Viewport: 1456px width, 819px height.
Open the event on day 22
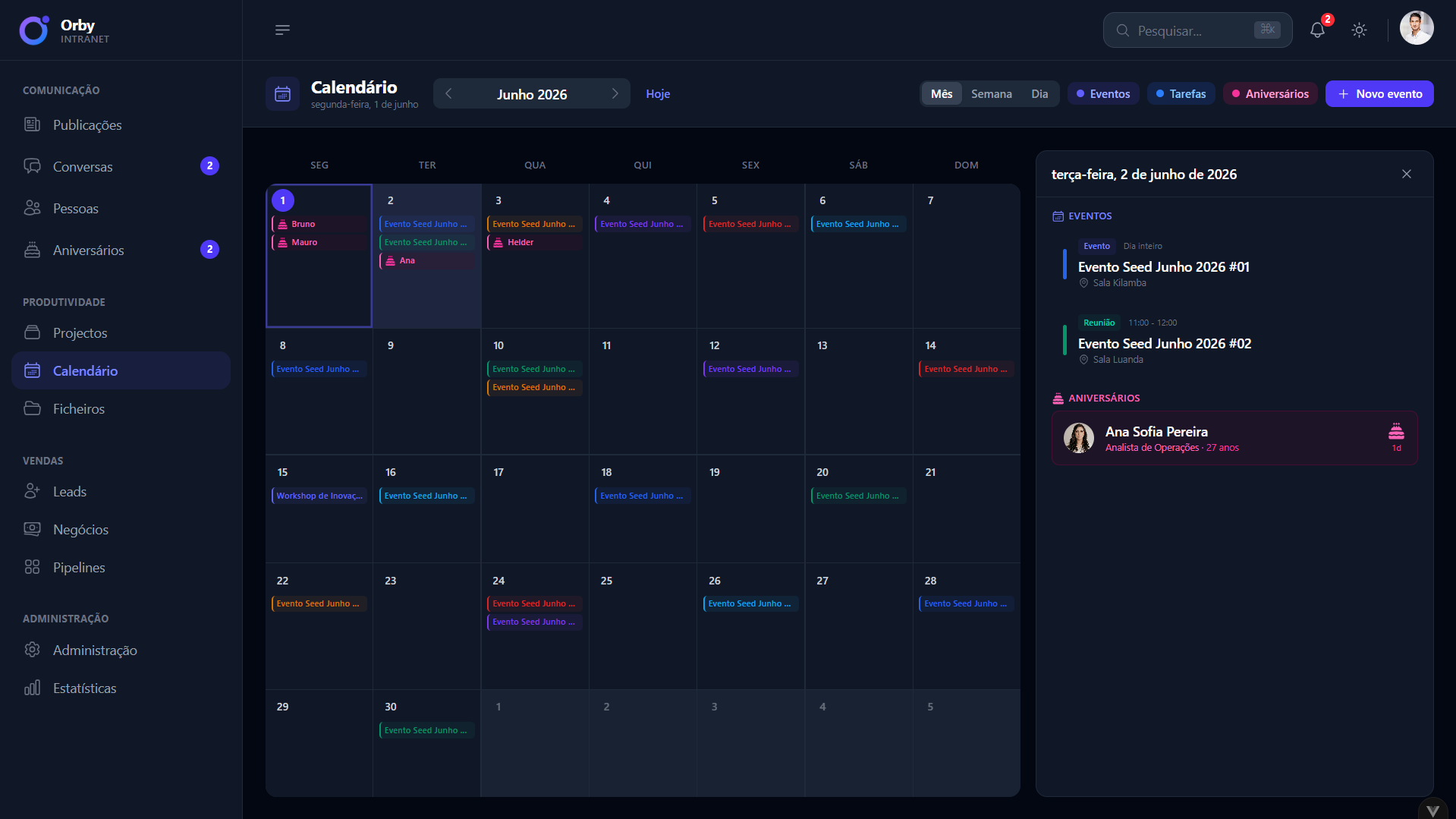click(x=319, y=603)
